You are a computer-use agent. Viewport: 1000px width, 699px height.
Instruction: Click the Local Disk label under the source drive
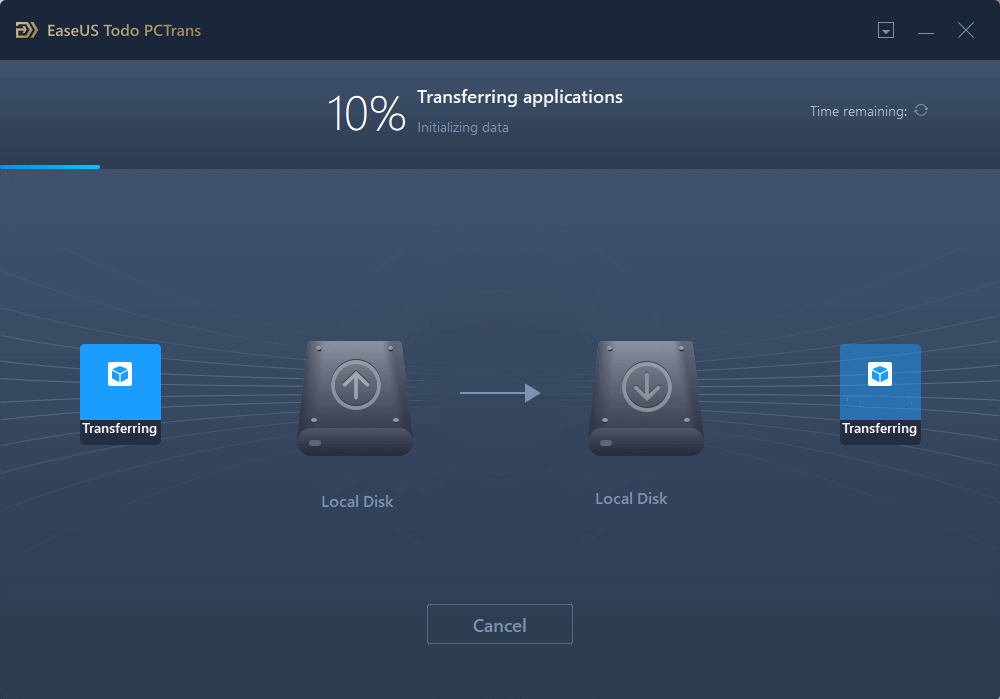[x=357, y=501]
